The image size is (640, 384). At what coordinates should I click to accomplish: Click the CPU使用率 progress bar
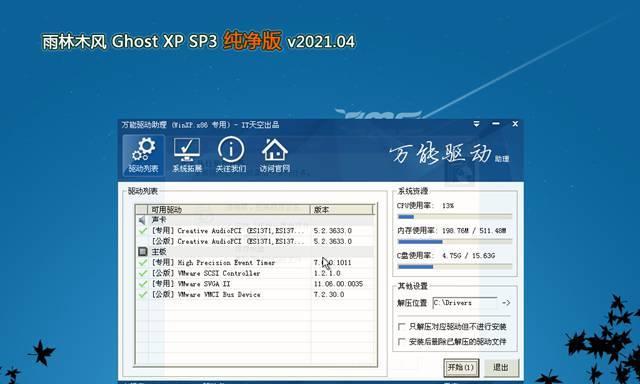tap(455, 217)
